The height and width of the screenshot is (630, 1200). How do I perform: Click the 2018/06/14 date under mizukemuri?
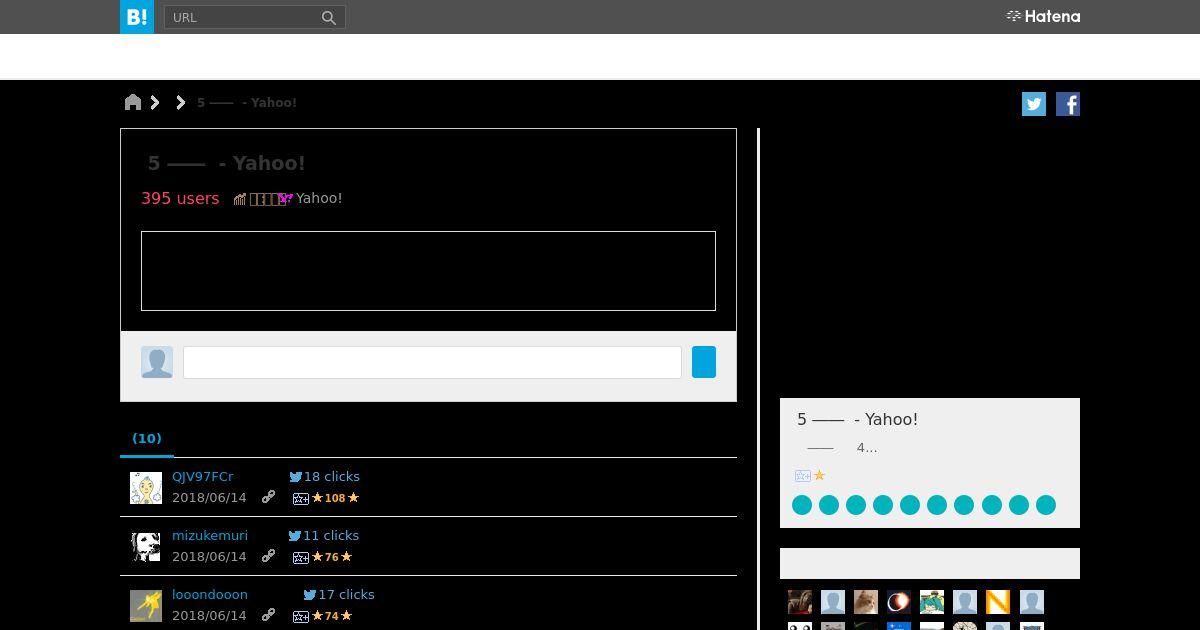coord(209,556)
